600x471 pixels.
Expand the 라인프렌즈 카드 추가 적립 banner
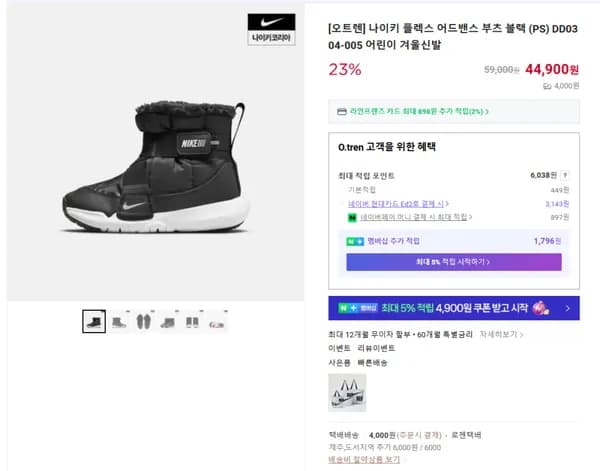coord(453,113)
